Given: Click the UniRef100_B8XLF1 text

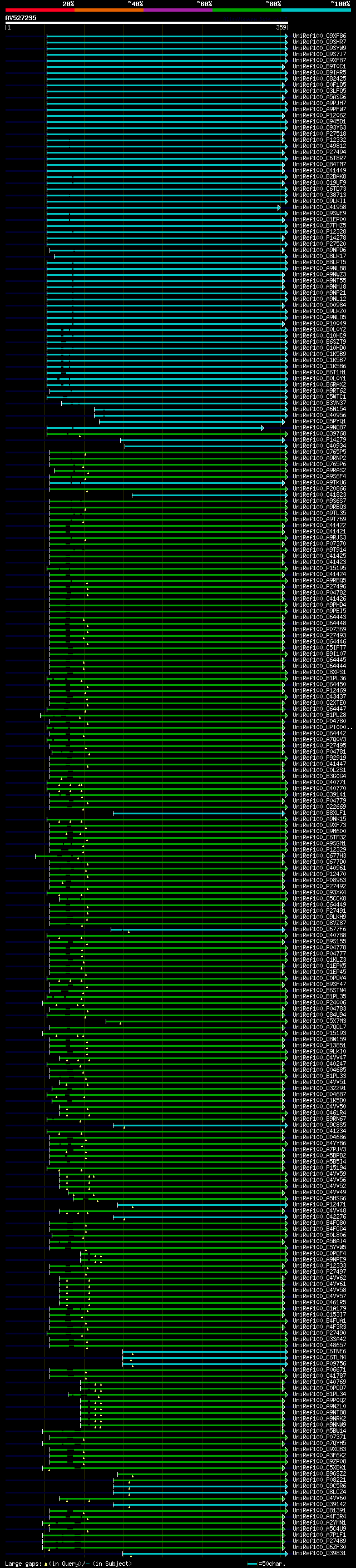Looking at the screenshot, I should click(319, 813).
